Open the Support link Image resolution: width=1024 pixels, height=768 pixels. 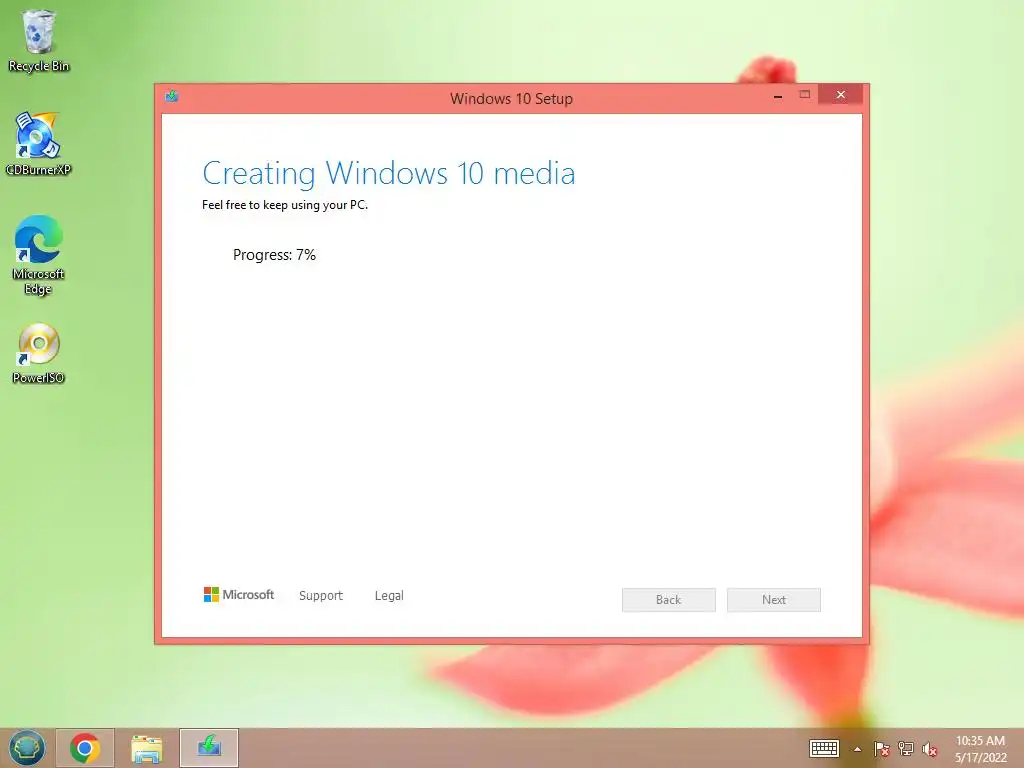point(321,596)
